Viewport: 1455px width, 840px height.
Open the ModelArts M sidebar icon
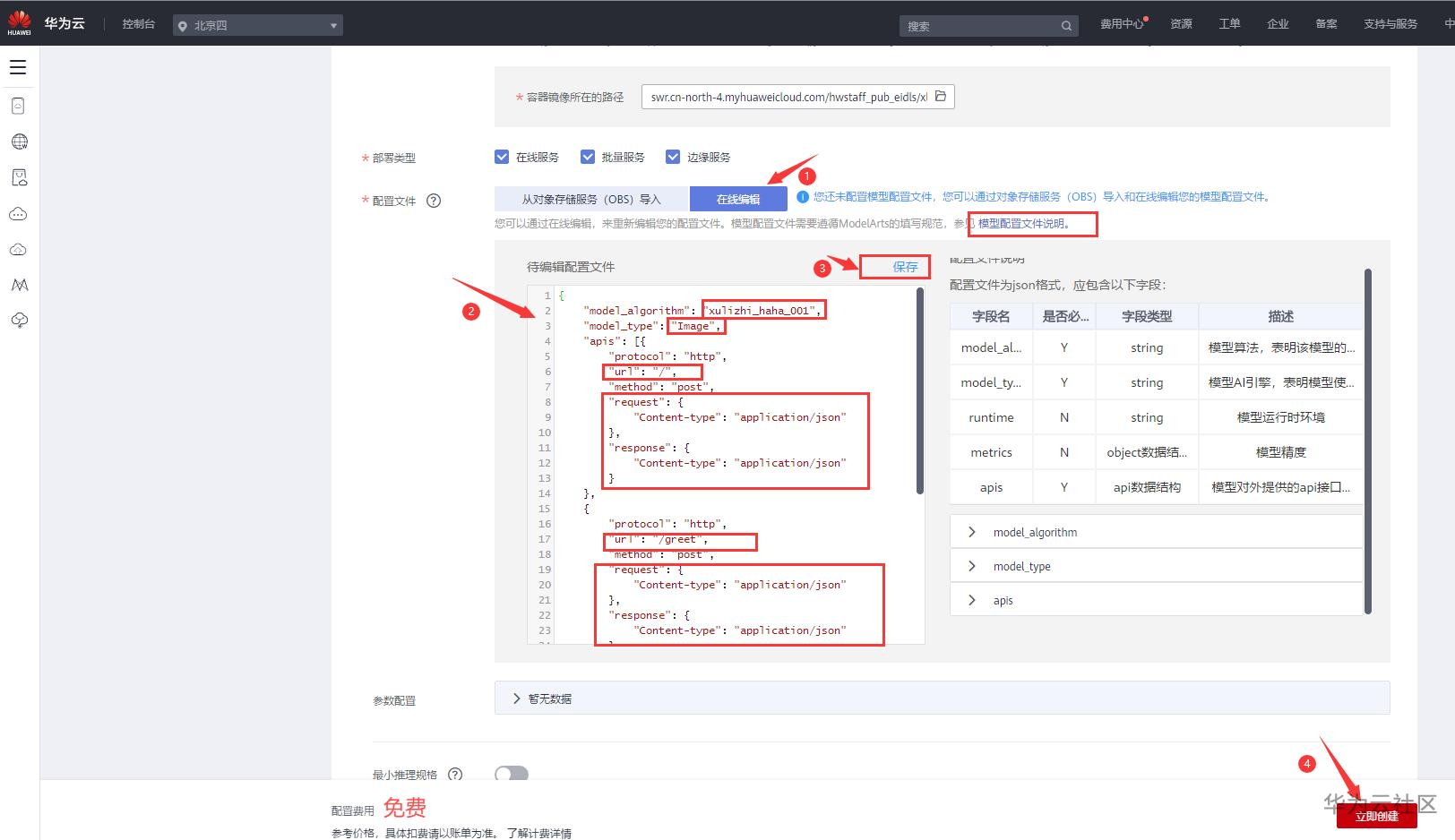coord(19,285)
